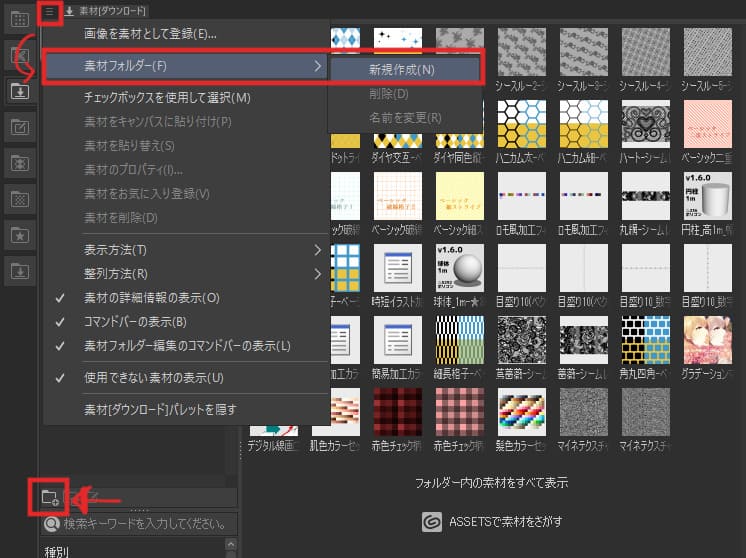This screenshot has width=746, height=558.
Task: Select the 角丸四角 rounded square thumbnail
Action: [x=646, y=340]
